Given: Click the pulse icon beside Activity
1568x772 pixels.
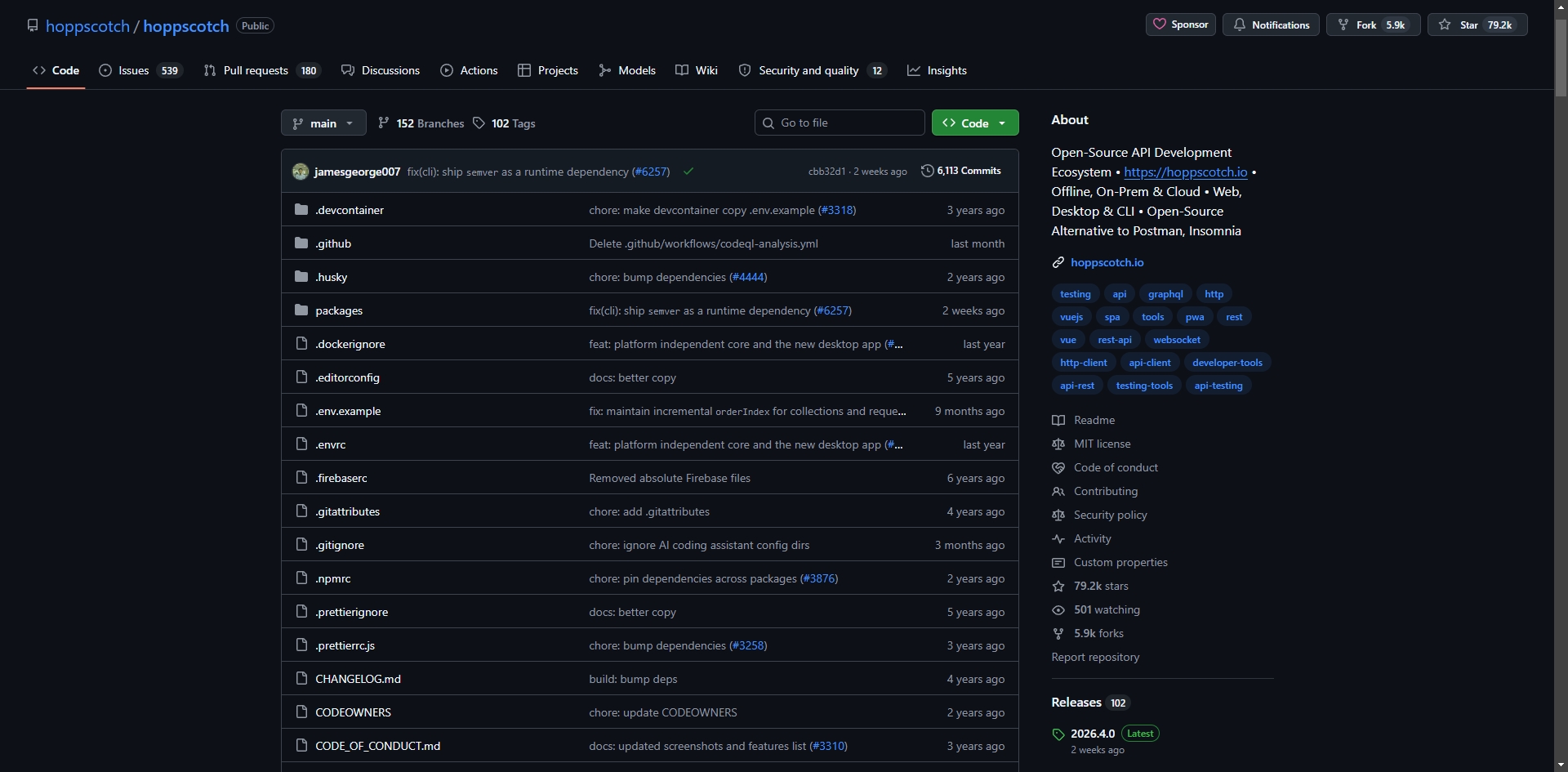Looking at the screenshot, I should tap(1058, 538).
